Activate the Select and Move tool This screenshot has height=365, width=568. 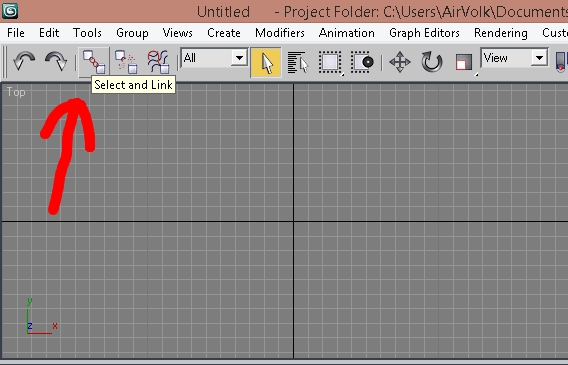pyautogui.click(x=400, y=62)
